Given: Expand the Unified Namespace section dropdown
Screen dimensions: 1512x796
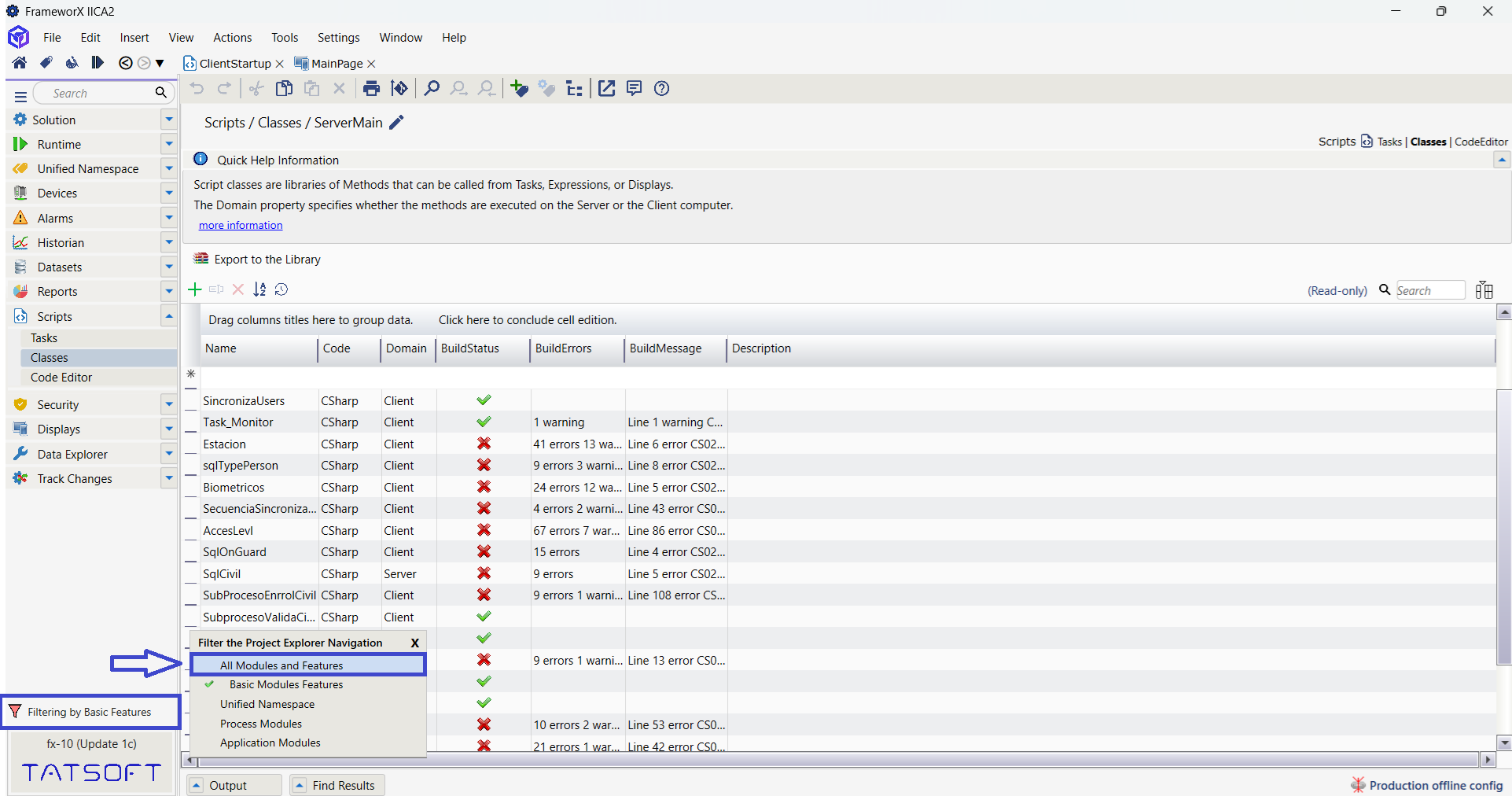Looking at the screenshot, I should 168,168.
